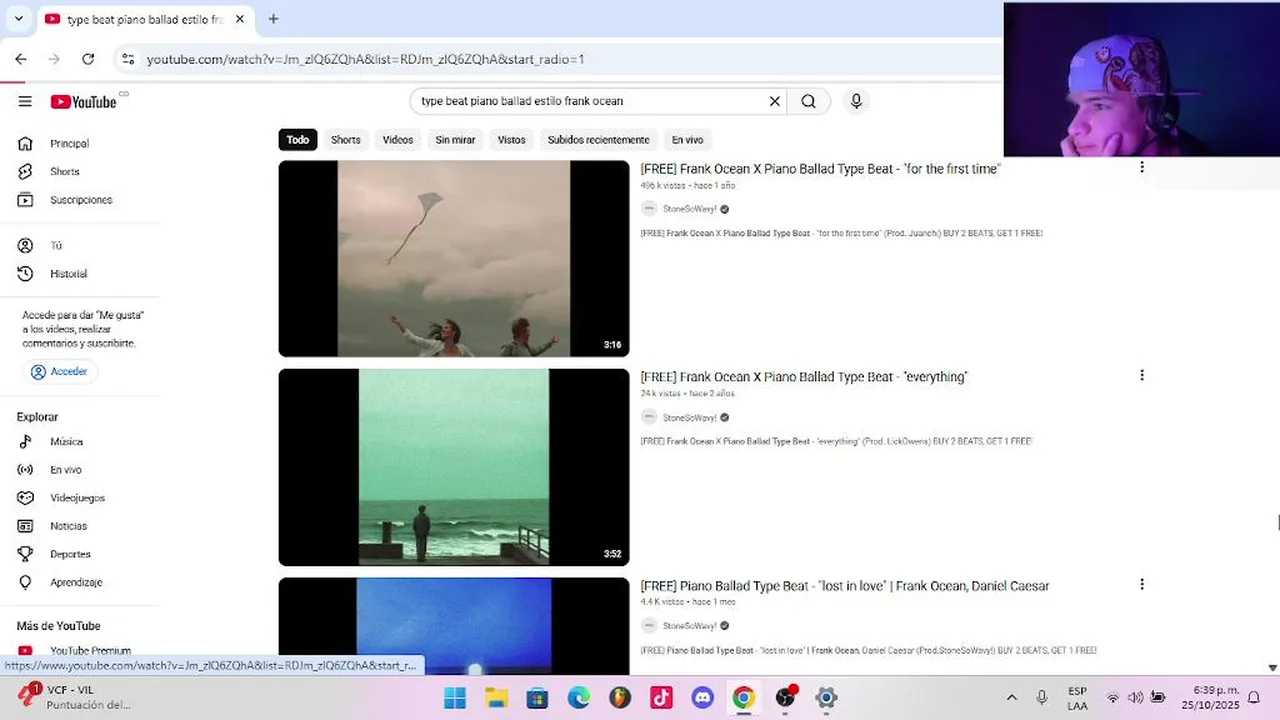Click the title "lost in love" Frank Ocean, Daniel Caesar
Screen dimensions: 1280x720
845,586
